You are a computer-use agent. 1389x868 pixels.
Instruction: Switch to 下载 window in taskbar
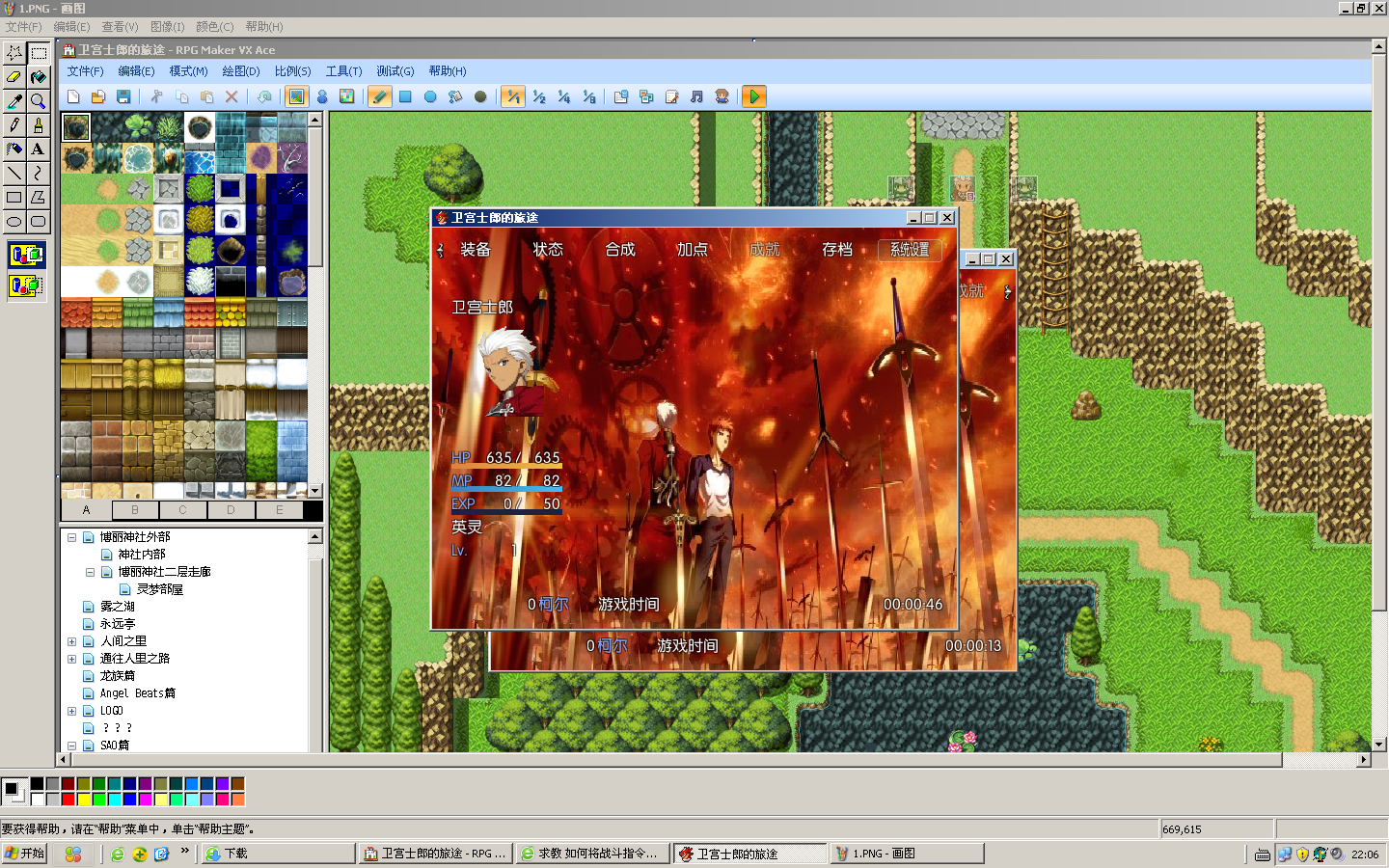[x=278, y=854]
